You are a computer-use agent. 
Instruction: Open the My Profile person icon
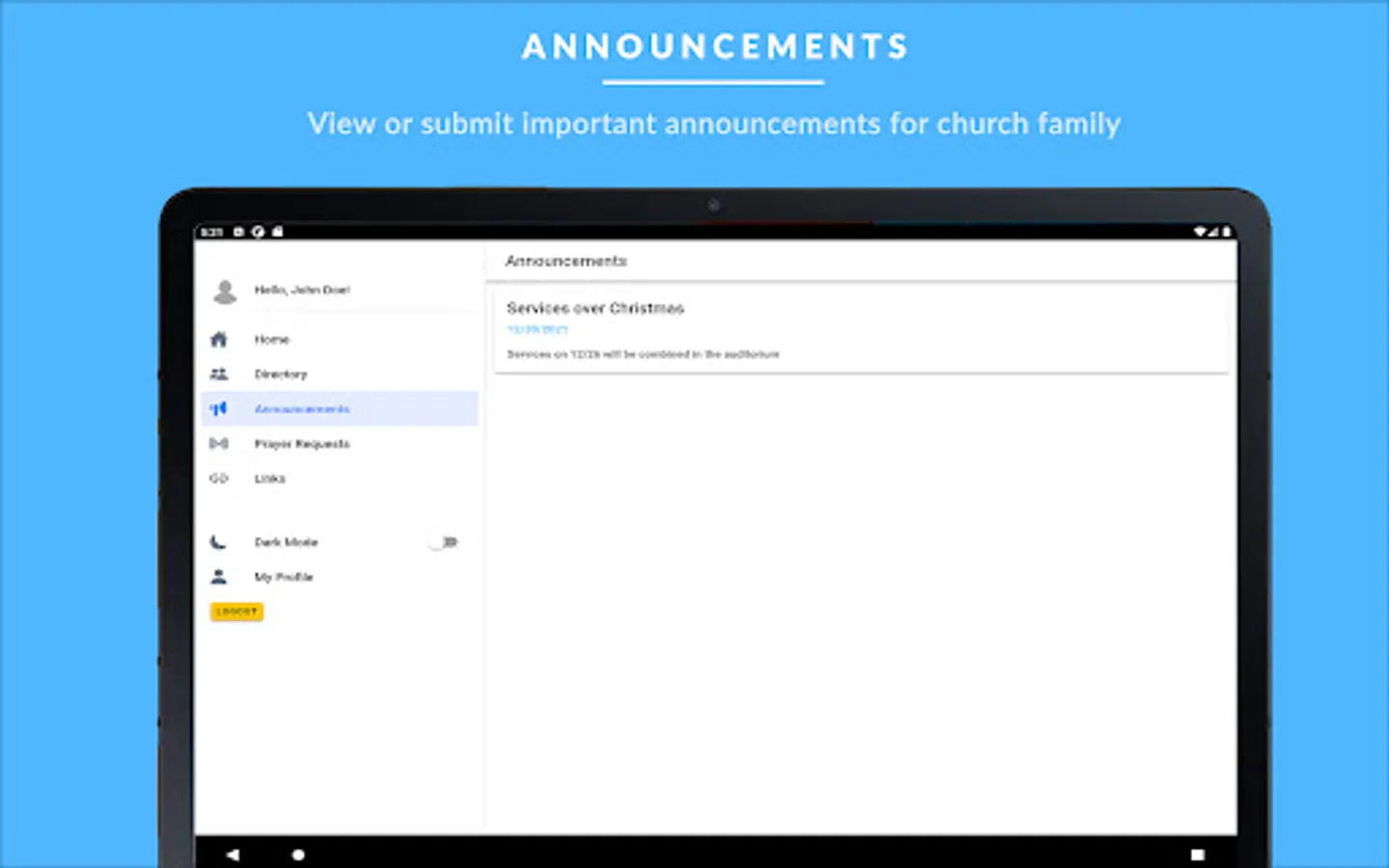(219, 577)
